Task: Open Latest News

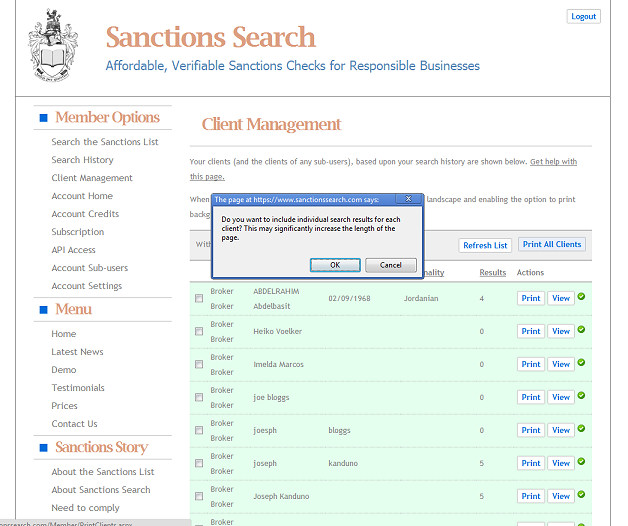Action: [77, 352]
